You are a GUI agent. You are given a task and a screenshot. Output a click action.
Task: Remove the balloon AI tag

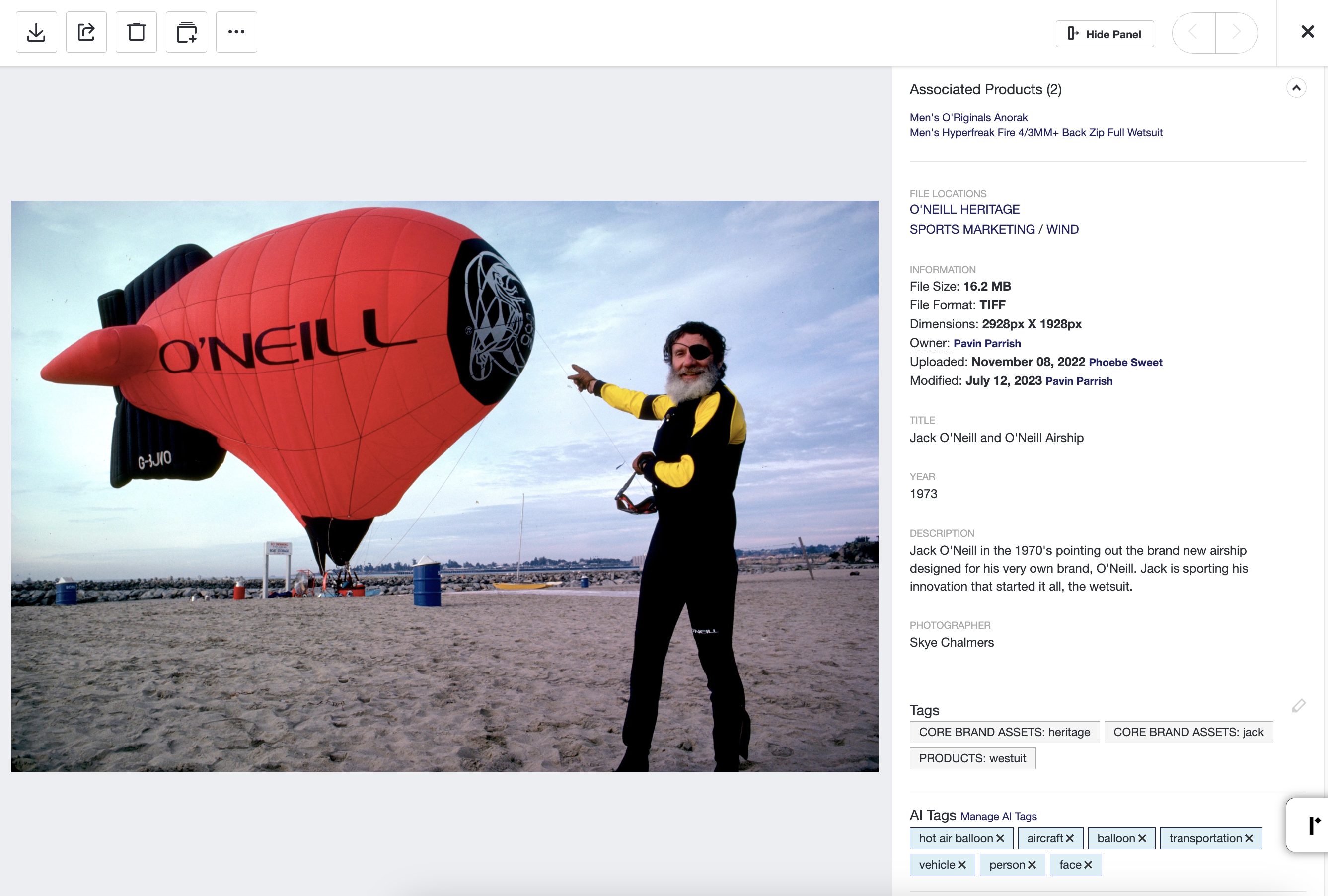[x=1142, y=838]
